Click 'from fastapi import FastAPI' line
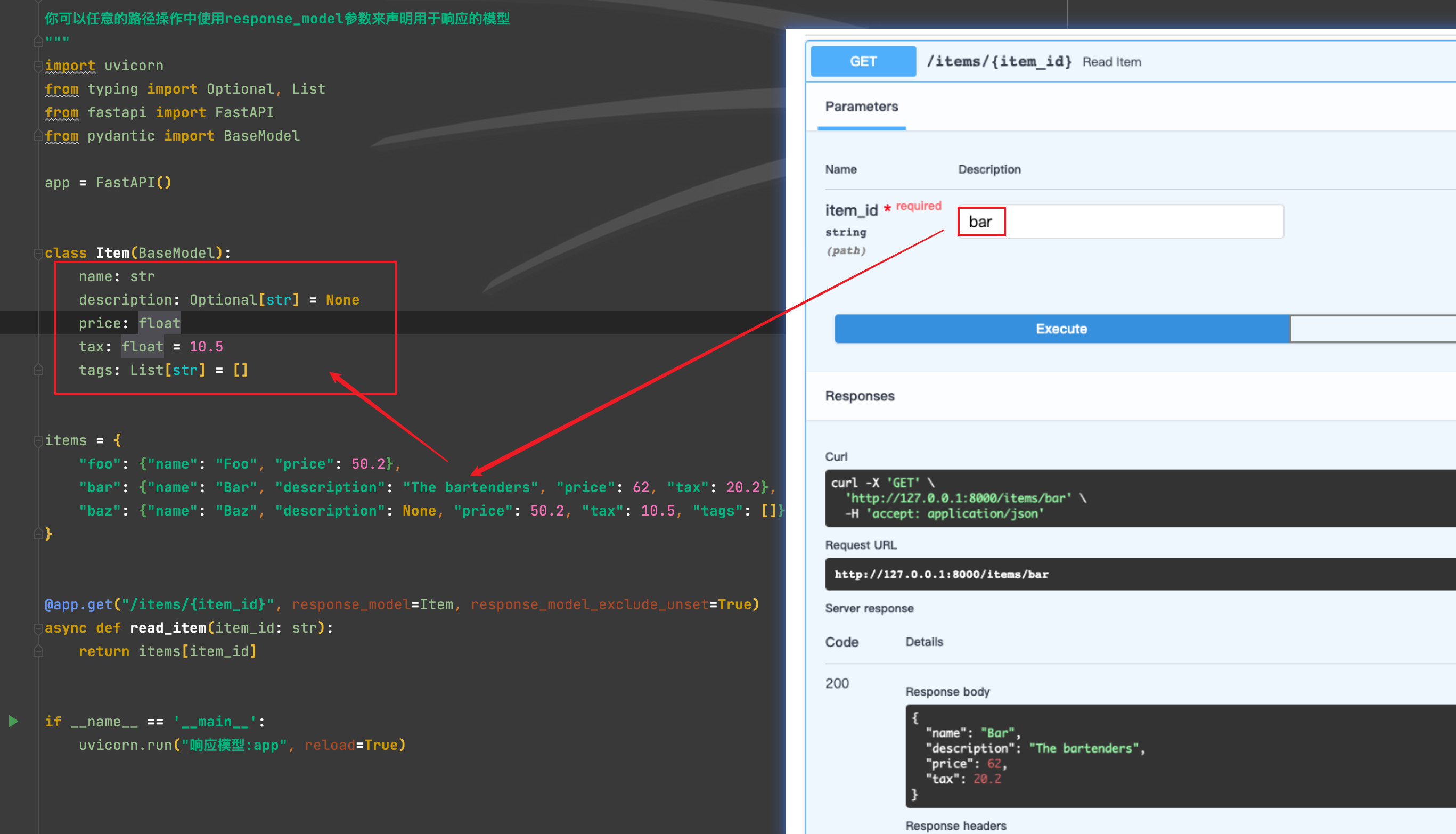Viewport: 1456px width, 834px height. point(159,112)
